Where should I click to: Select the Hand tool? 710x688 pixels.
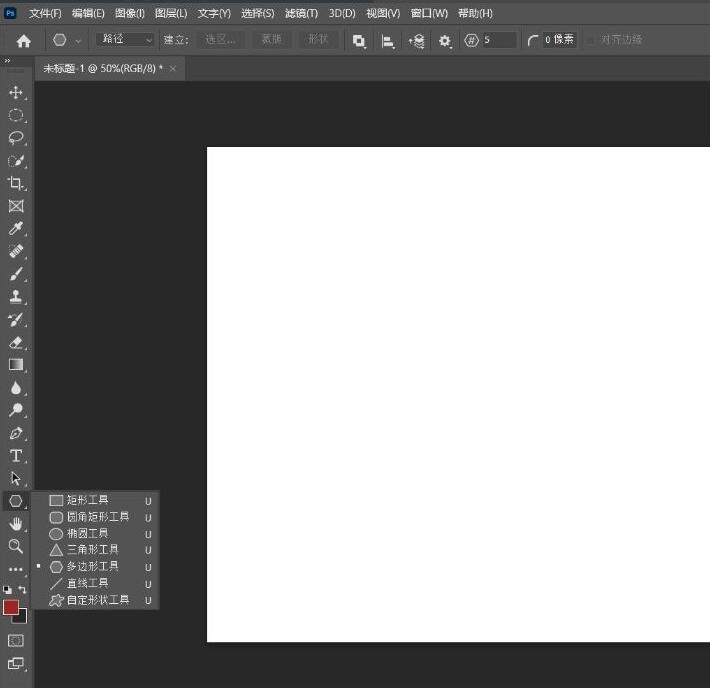(16, 523)
